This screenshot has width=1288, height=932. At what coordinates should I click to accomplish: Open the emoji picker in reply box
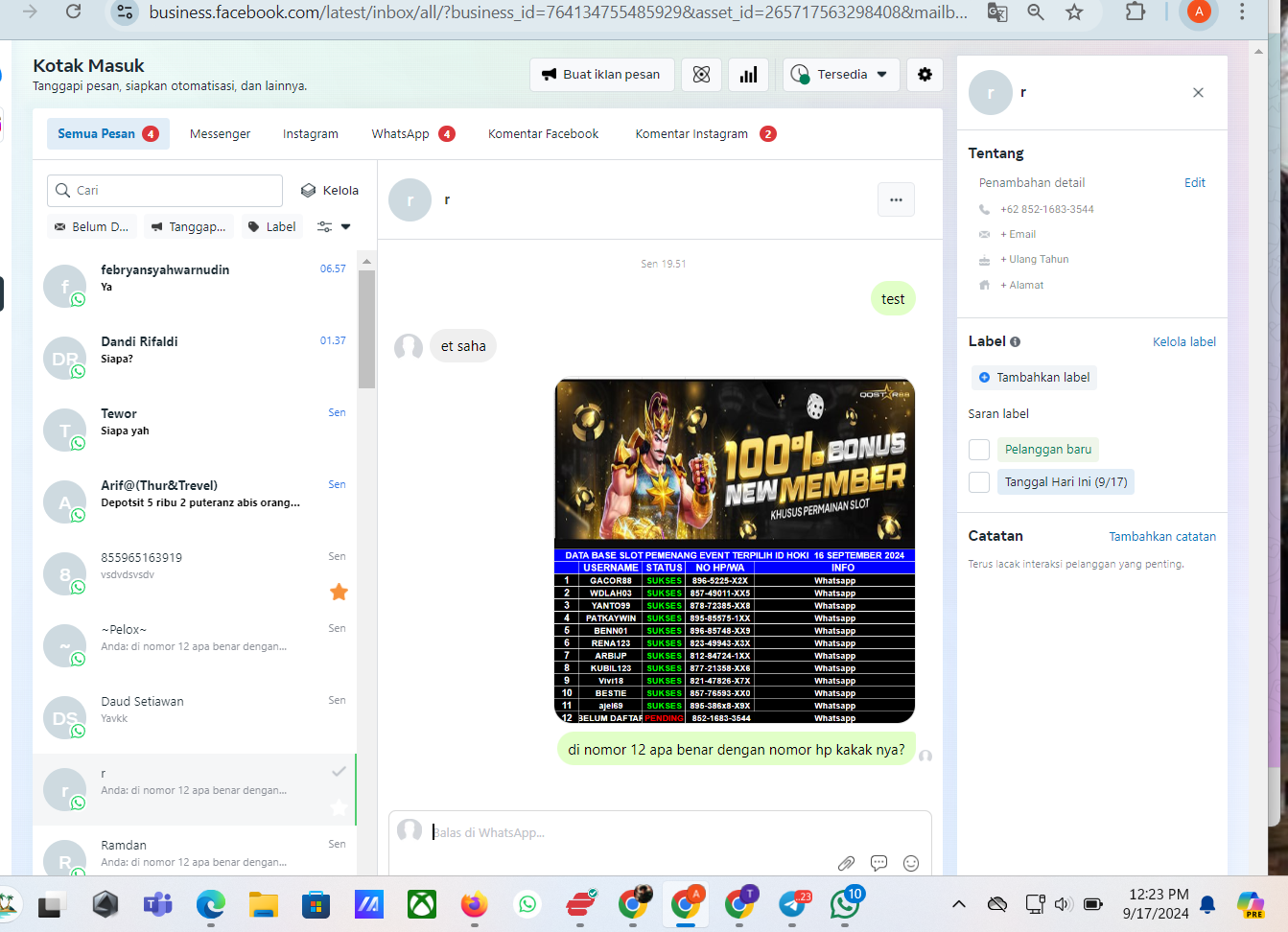pos(911,863)
